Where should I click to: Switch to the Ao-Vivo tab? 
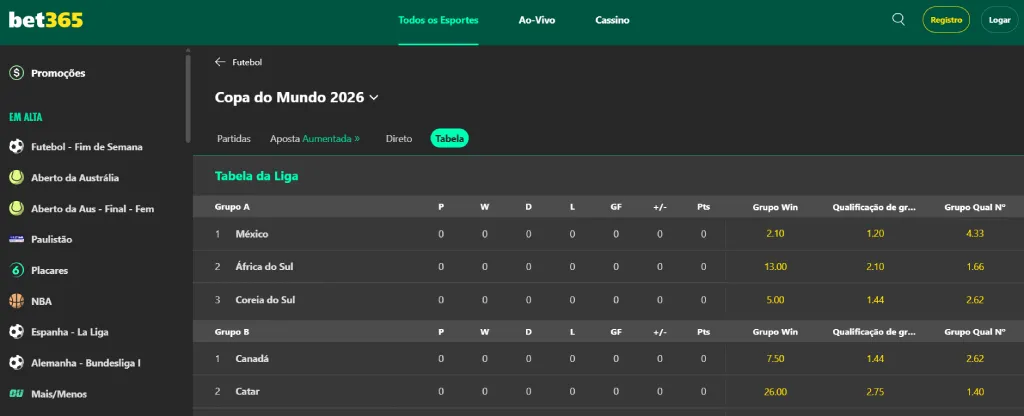pyautogui.click(x=537, y=20)
